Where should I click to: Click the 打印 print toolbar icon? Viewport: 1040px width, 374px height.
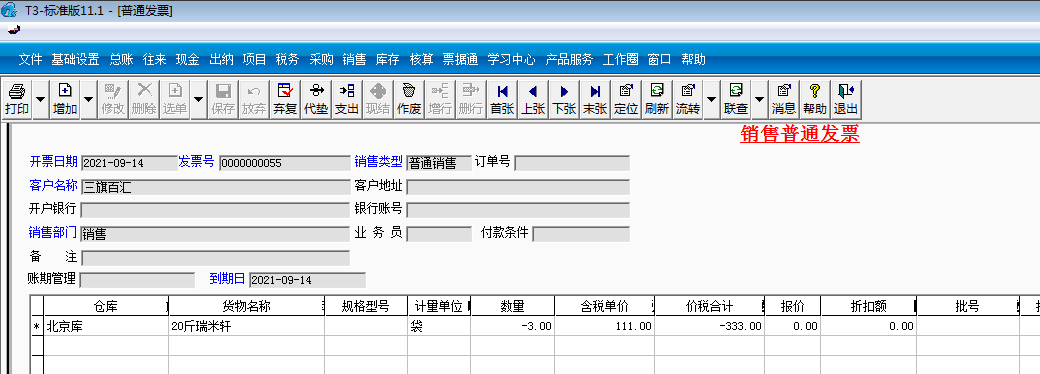coord(17,99)
